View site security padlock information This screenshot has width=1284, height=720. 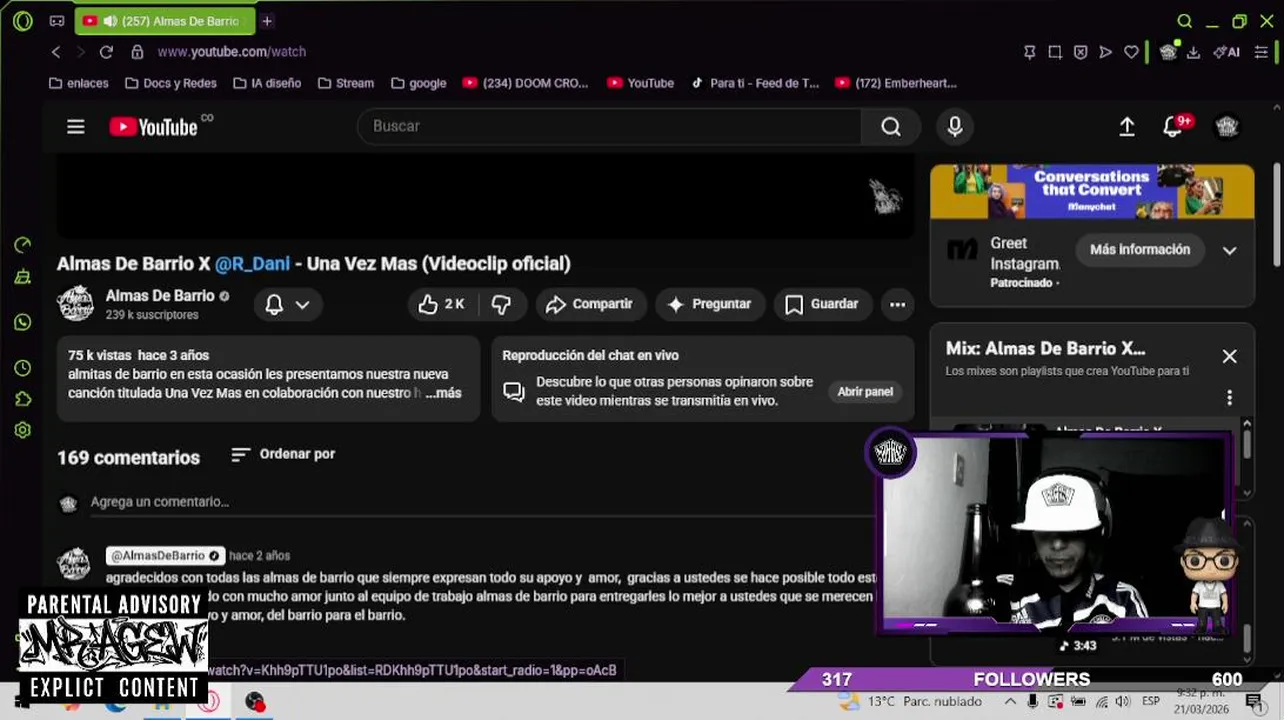tap(137, 52)
